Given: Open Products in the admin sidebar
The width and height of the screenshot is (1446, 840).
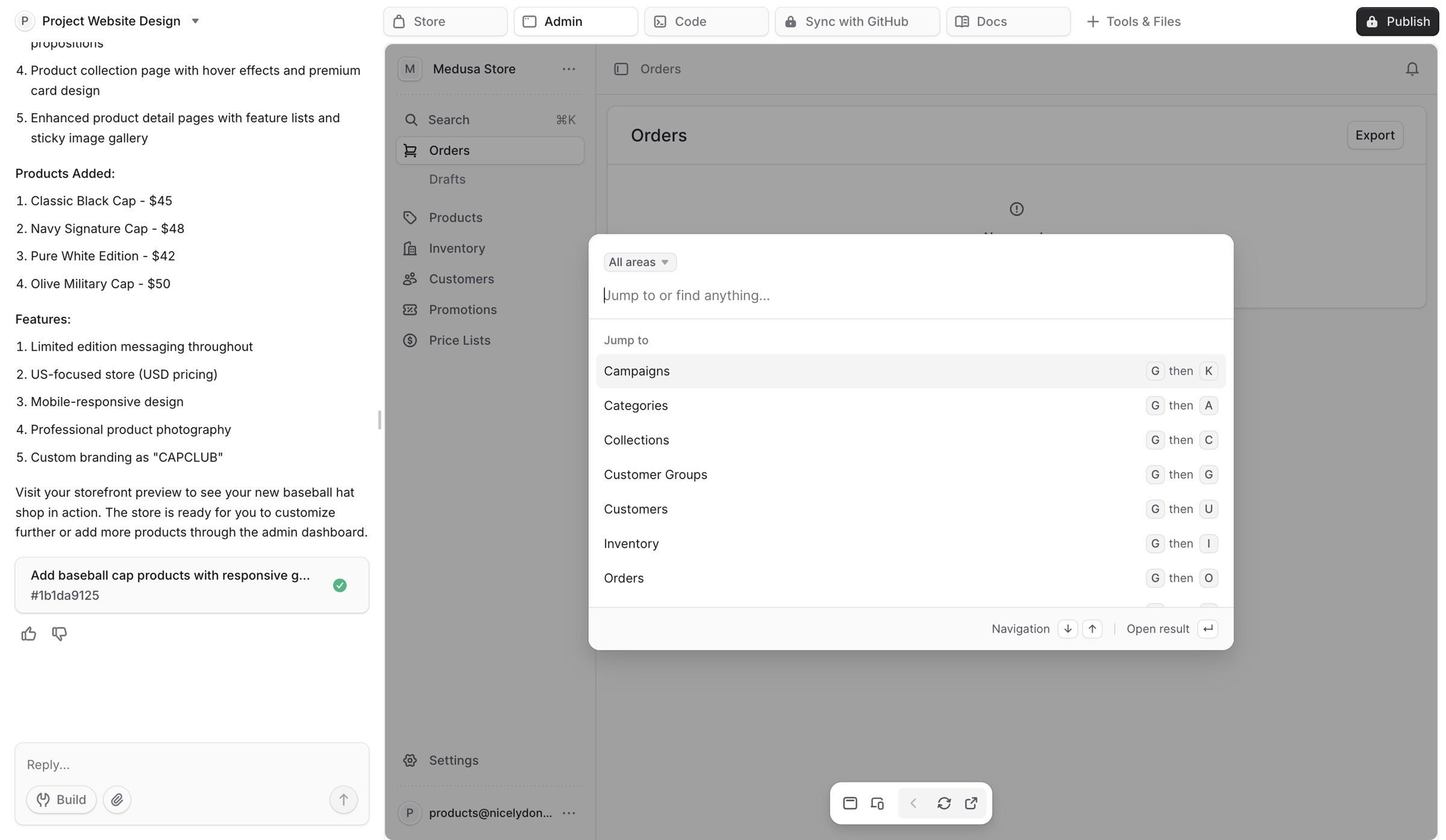Looking at the screenshot, I should [x=489, y=217].
